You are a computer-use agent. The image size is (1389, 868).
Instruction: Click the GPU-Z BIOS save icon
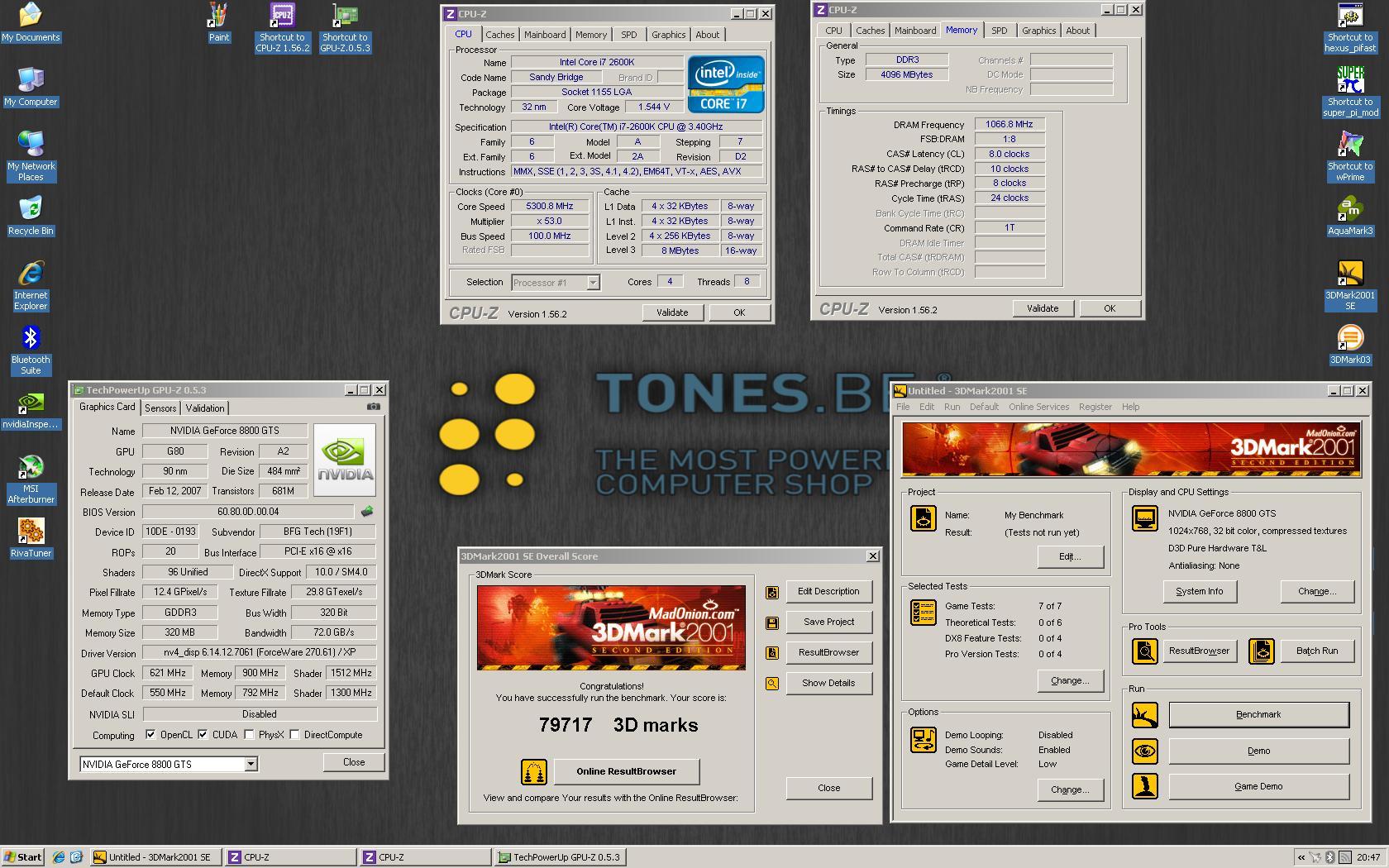(367, 512)
